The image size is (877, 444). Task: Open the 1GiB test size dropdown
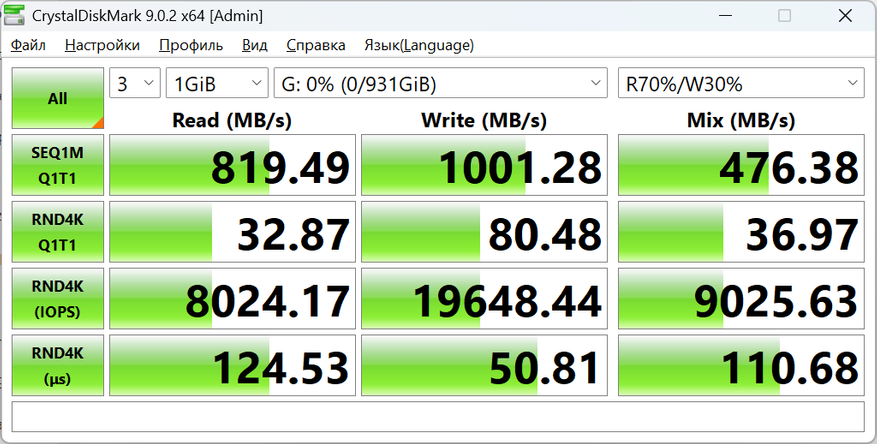[x=217, y=83]
